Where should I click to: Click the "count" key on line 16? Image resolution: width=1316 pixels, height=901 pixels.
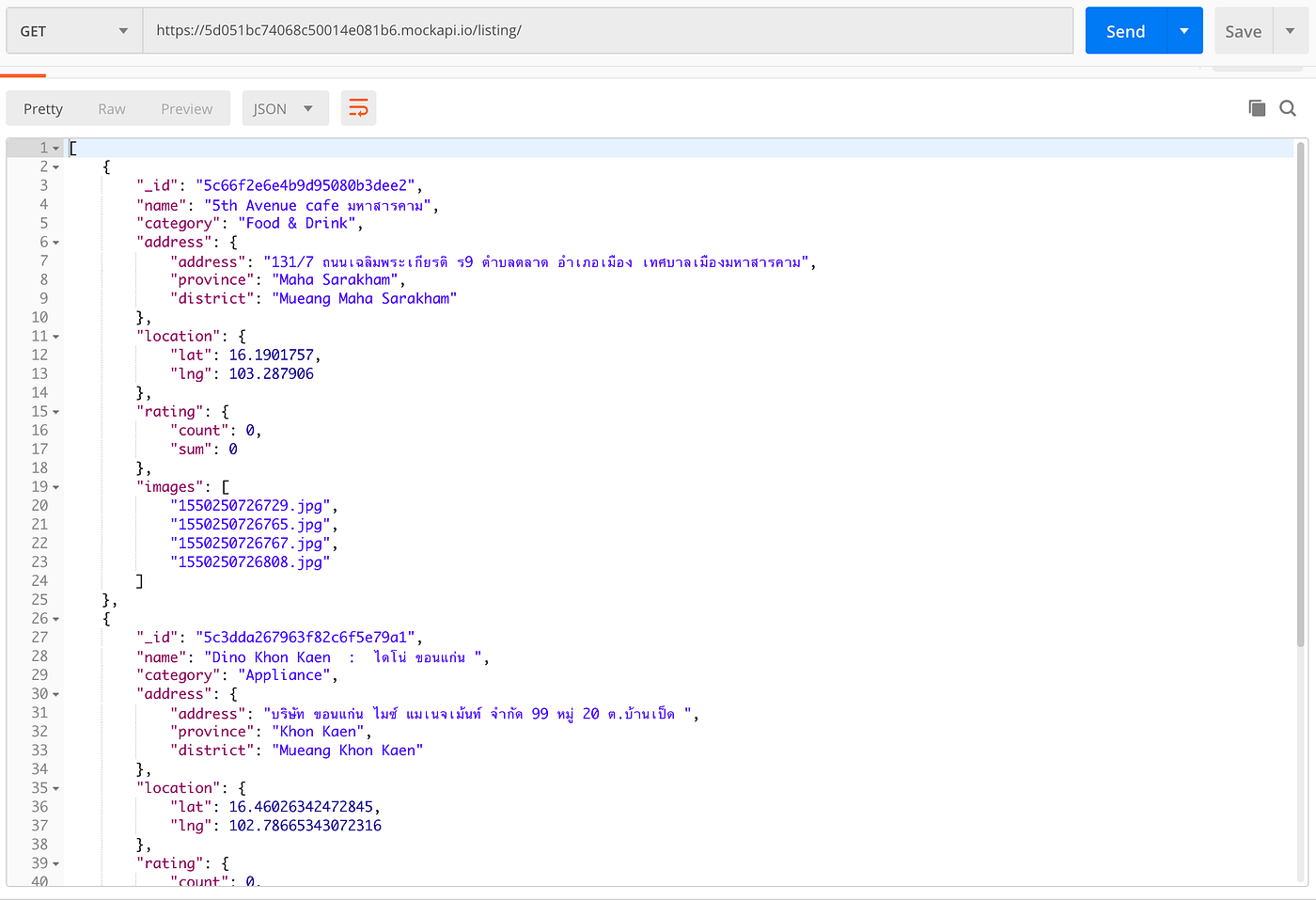pos(199,430)
